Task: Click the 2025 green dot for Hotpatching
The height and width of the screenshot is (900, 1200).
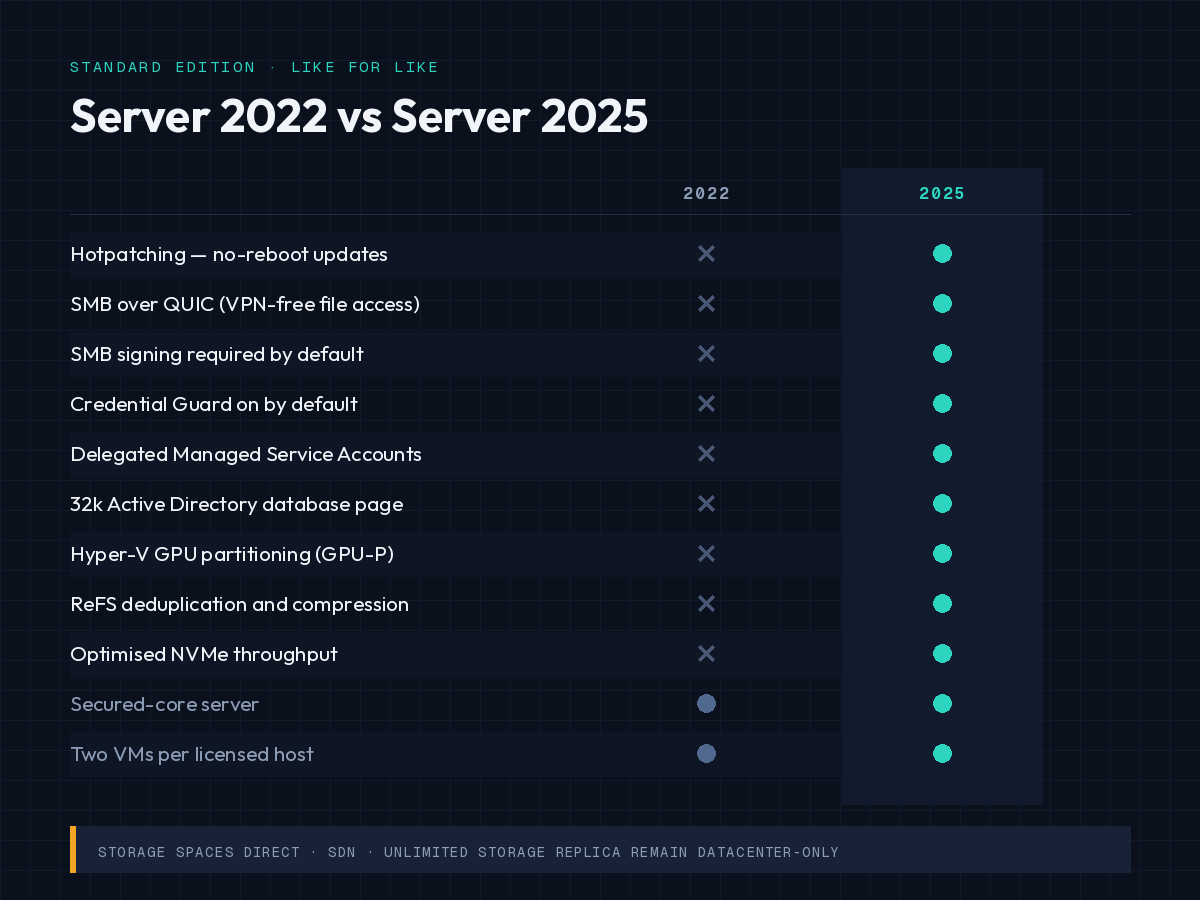Action: pyautogui.click(x=942, y=254)
